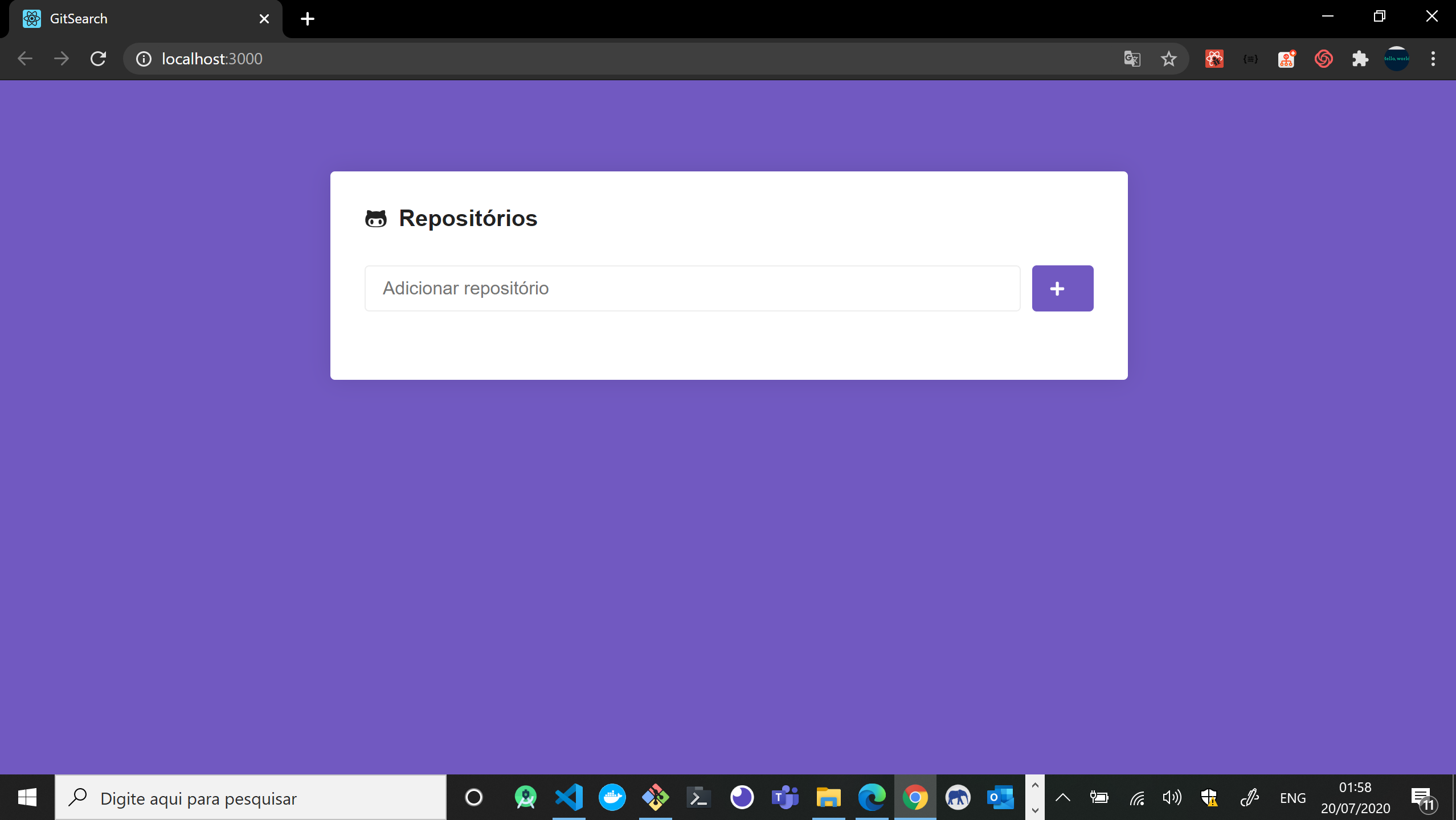Screen dimensions: 1456x820
Task: Open a new browser tab
Action: (308, 19)
